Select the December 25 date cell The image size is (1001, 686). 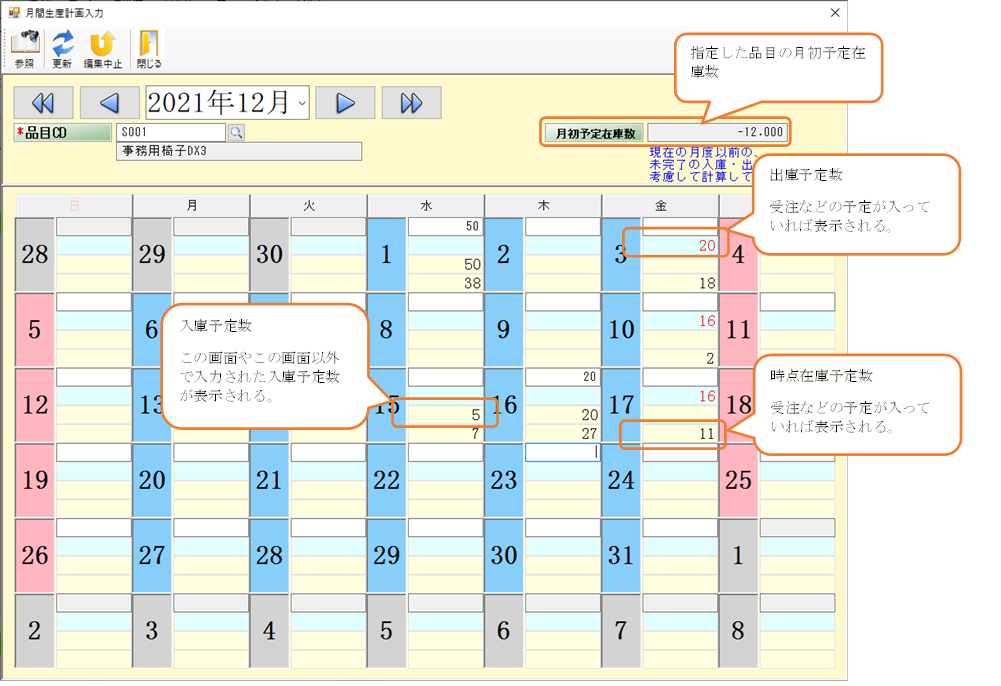[738, 480]
